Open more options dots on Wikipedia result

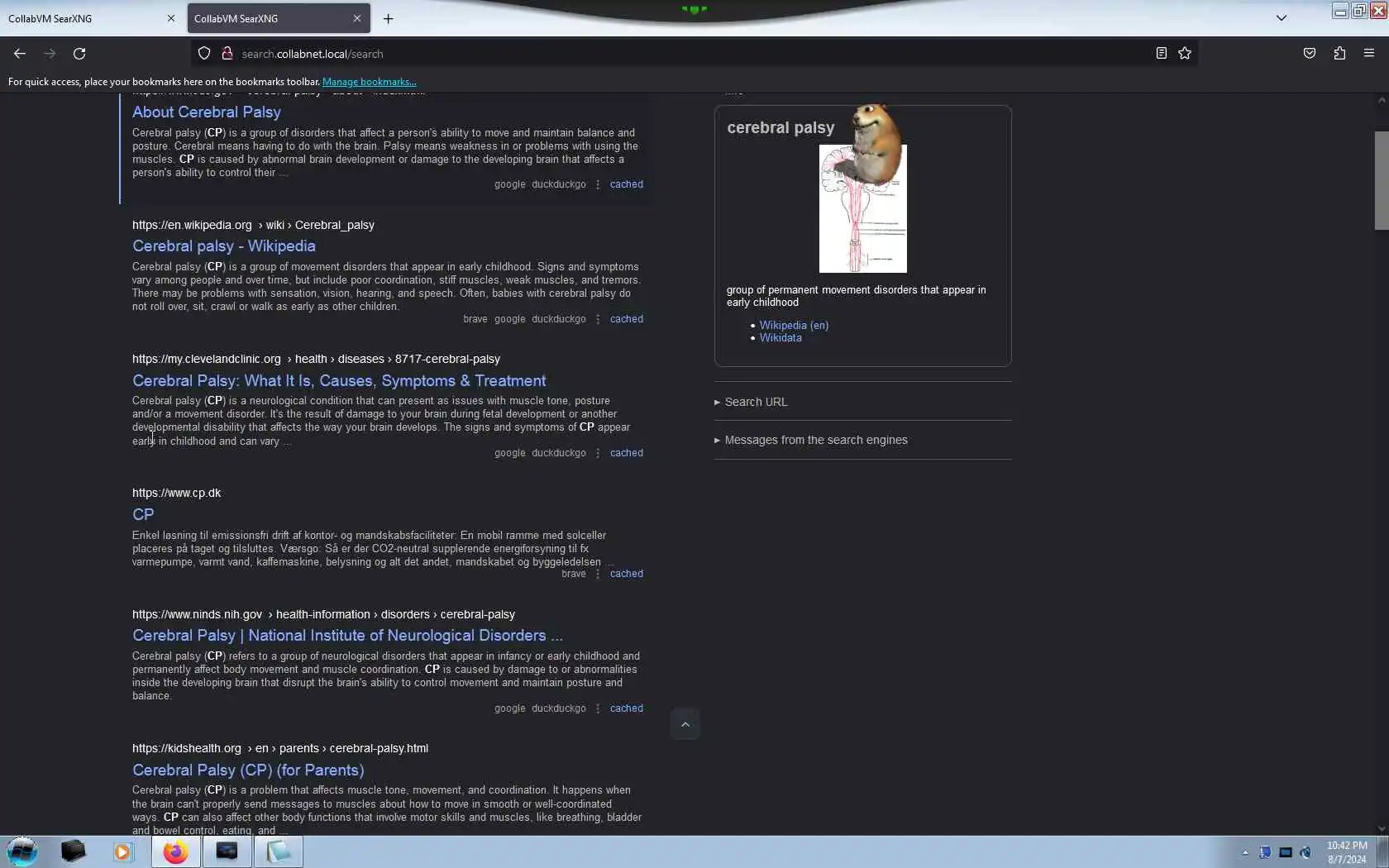pyautogui.click(x=598, y=319)
